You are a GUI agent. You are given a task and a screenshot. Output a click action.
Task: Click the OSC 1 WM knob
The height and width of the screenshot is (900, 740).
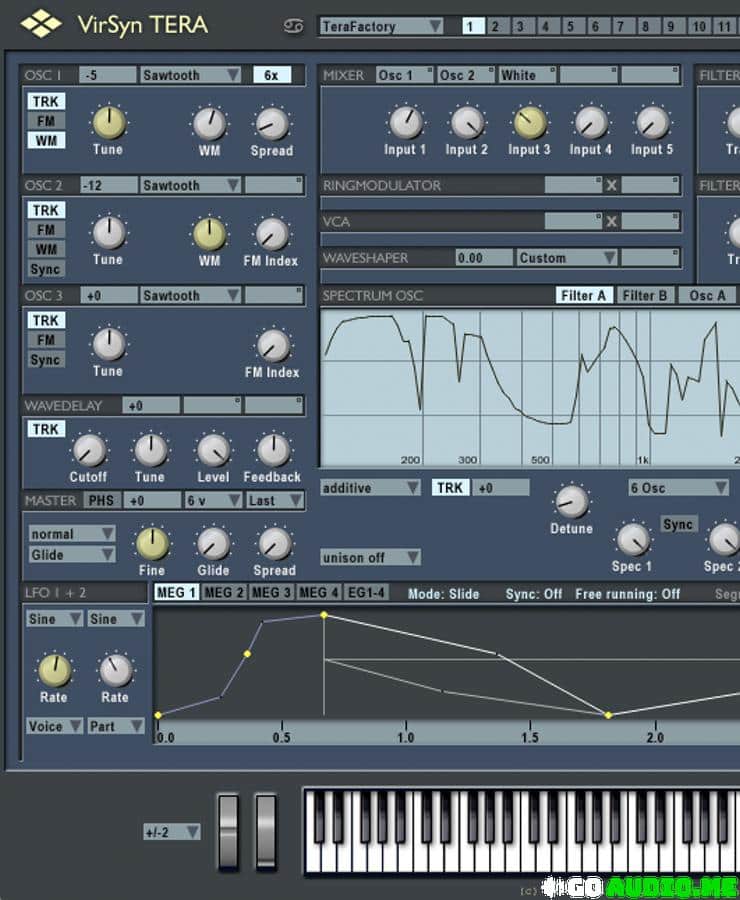(209, 123)
